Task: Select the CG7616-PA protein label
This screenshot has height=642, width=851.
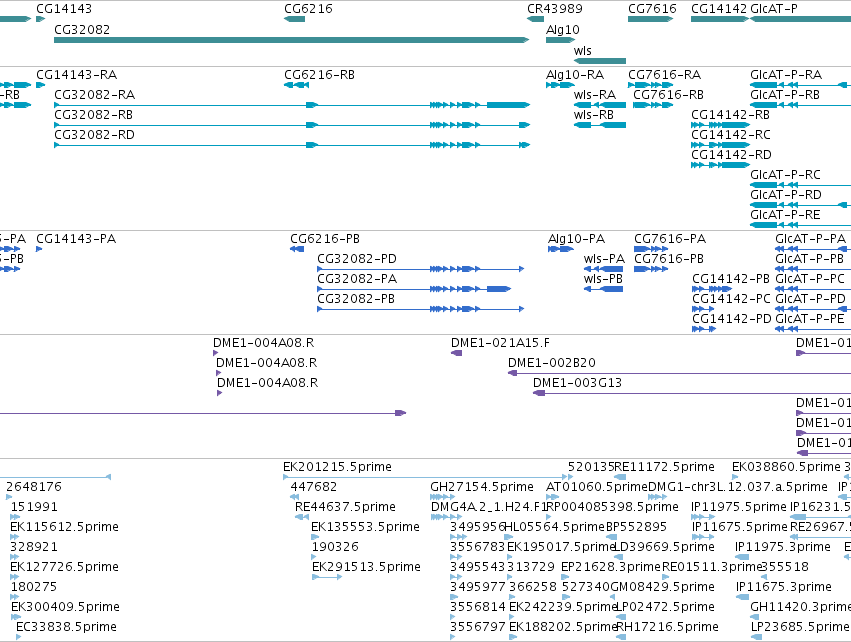Action: click(670, 239)
